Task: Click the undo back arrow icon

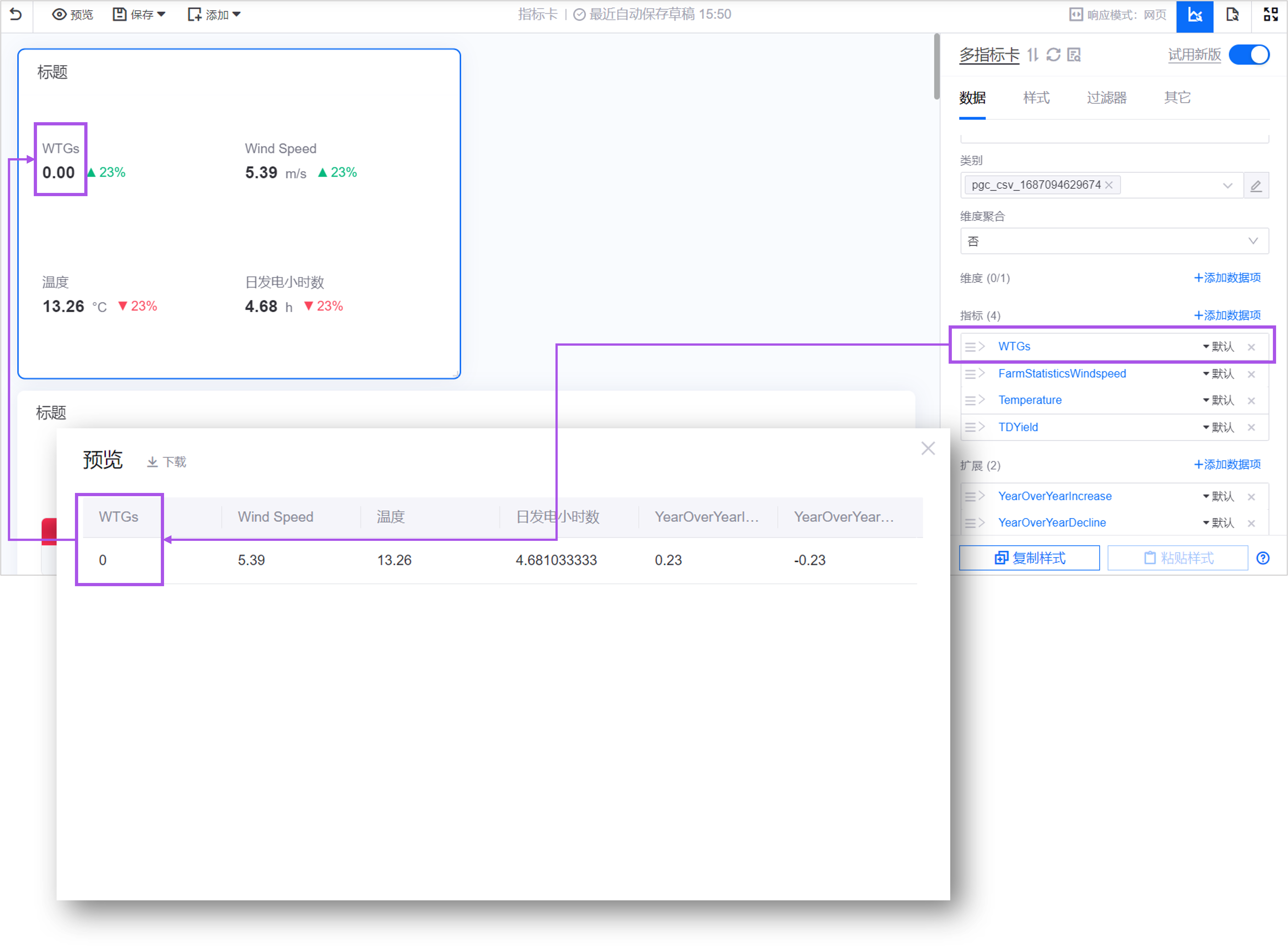Action: point(16,14)
